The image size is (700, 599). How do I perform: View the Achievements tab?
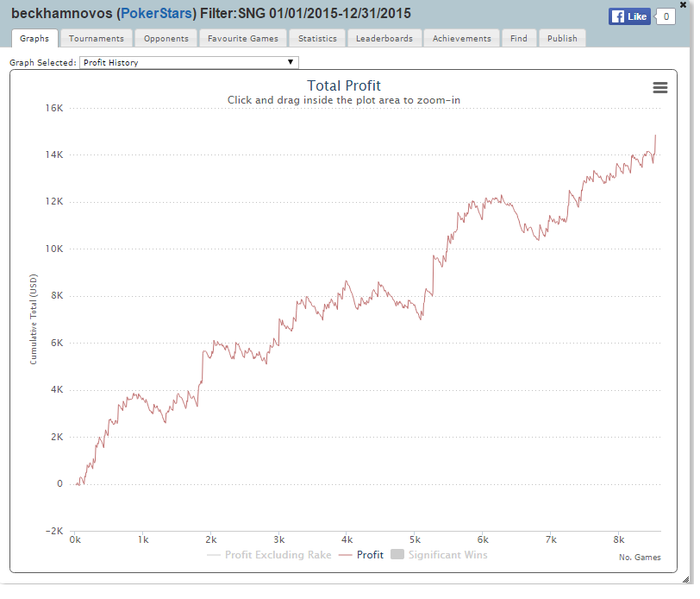[x=461, y=38]
